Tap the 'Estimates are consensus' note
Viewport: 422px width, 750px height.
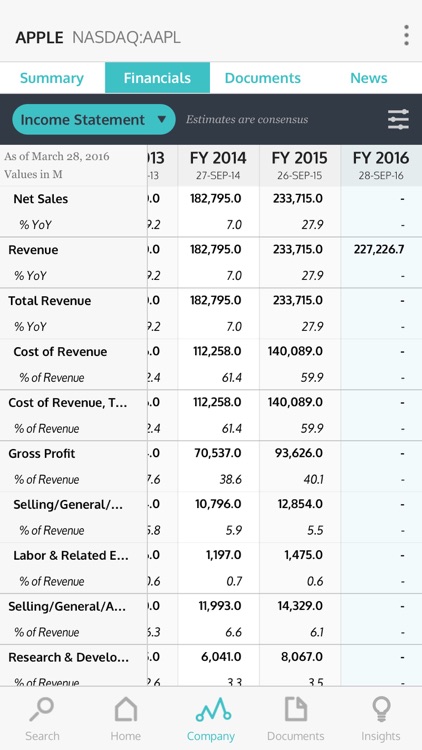tap(247, 120)
